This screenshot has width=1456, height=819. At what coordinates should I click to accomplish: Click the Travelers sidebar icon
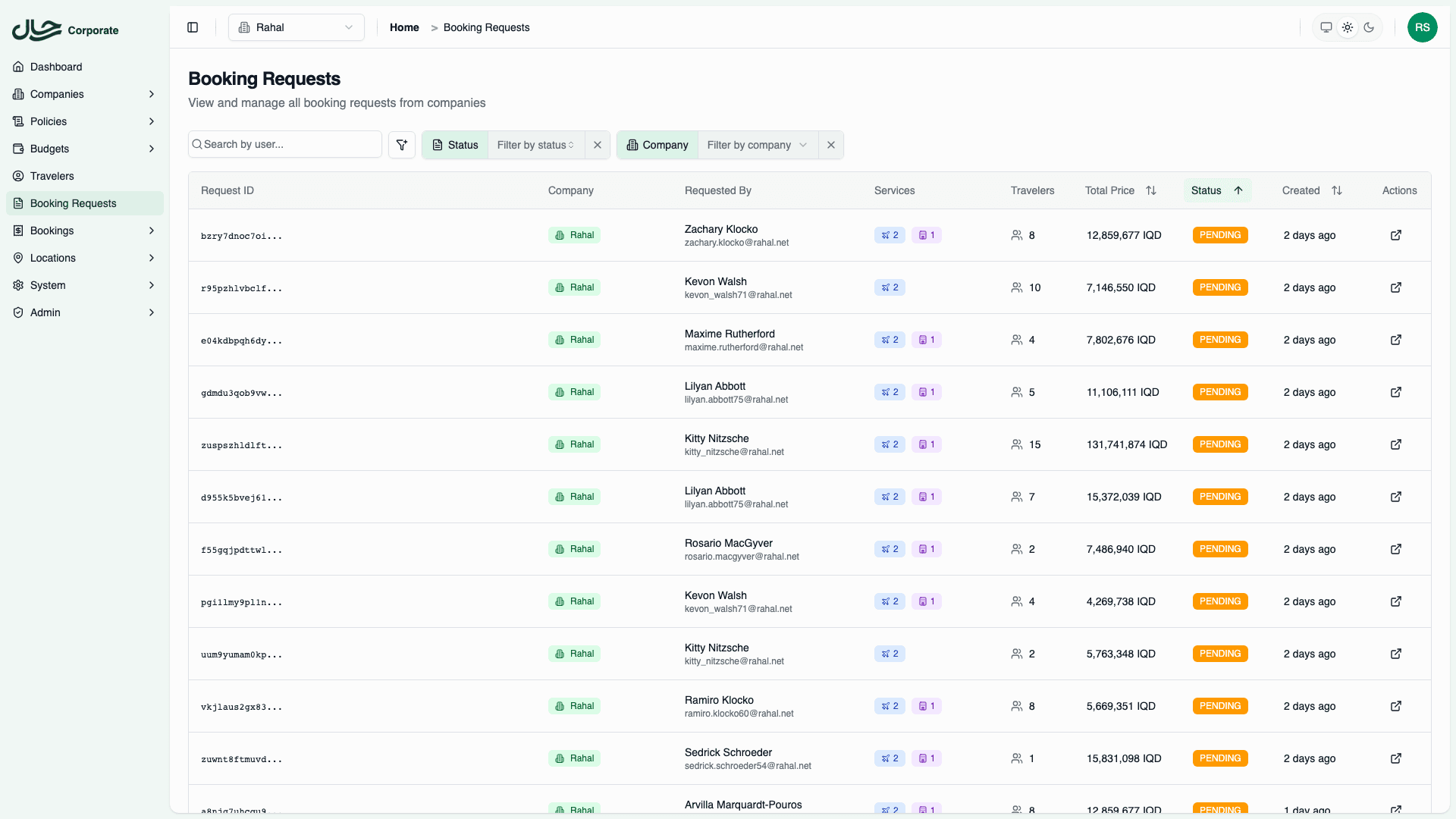click(x=18, y=176)
